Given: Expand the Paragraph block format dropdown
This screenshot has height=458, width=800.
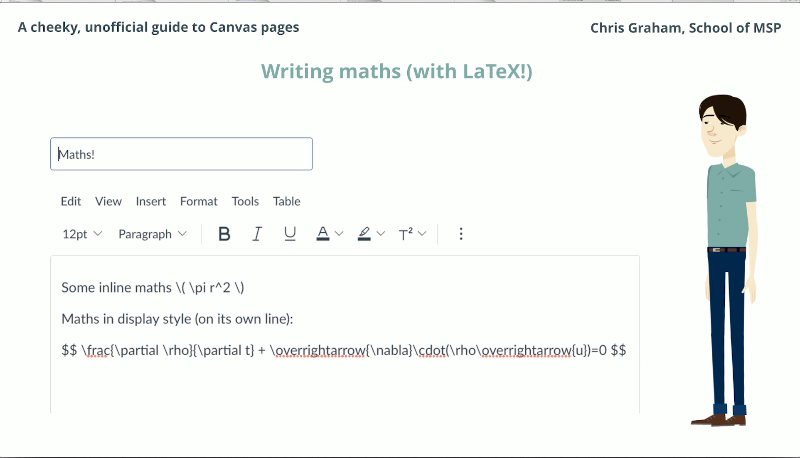Looking at the screenshot, I should [x=152, y=234].
